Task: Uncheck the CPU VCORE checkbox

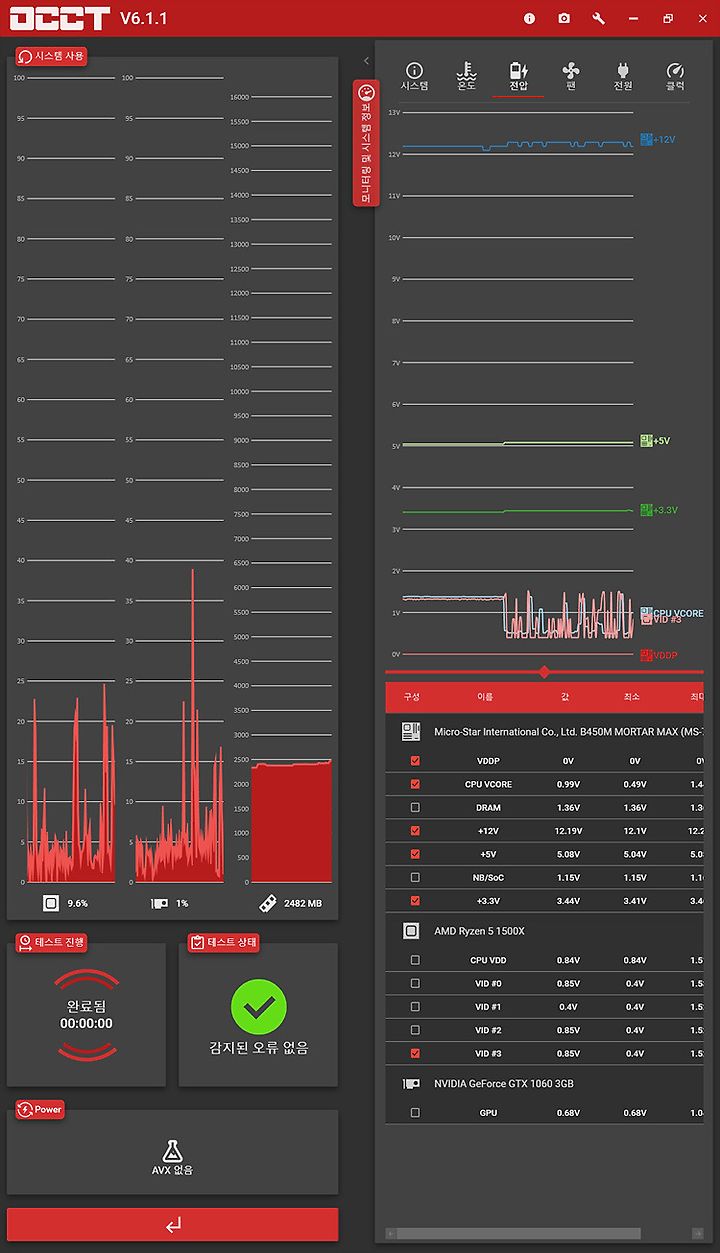Action: pos(415,784)
